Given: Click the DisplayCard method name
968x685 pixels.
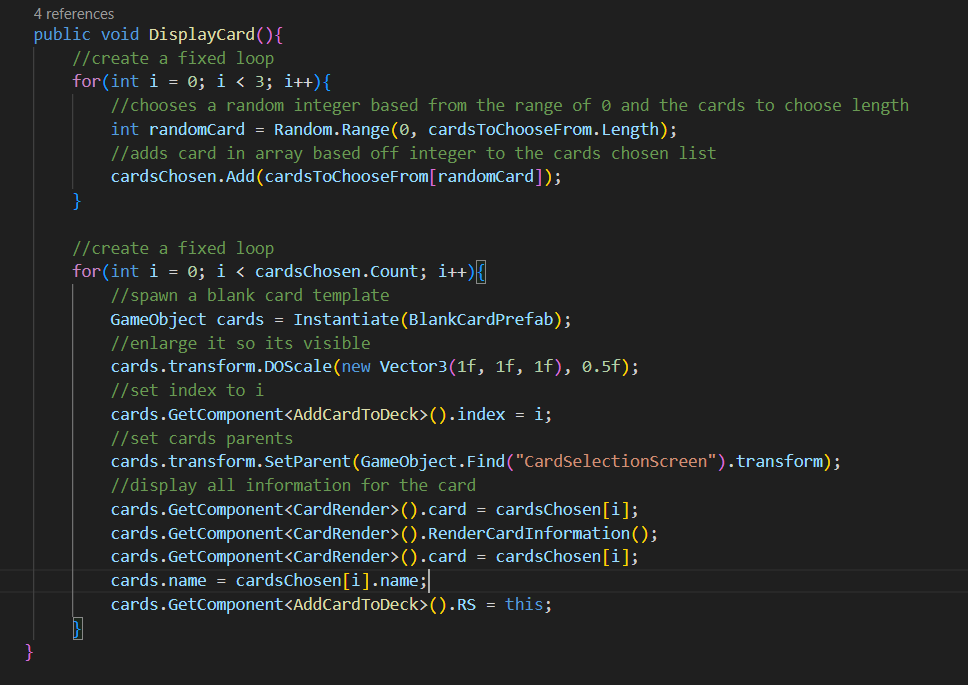Looking at the screenshot, I should coord(202,35).
